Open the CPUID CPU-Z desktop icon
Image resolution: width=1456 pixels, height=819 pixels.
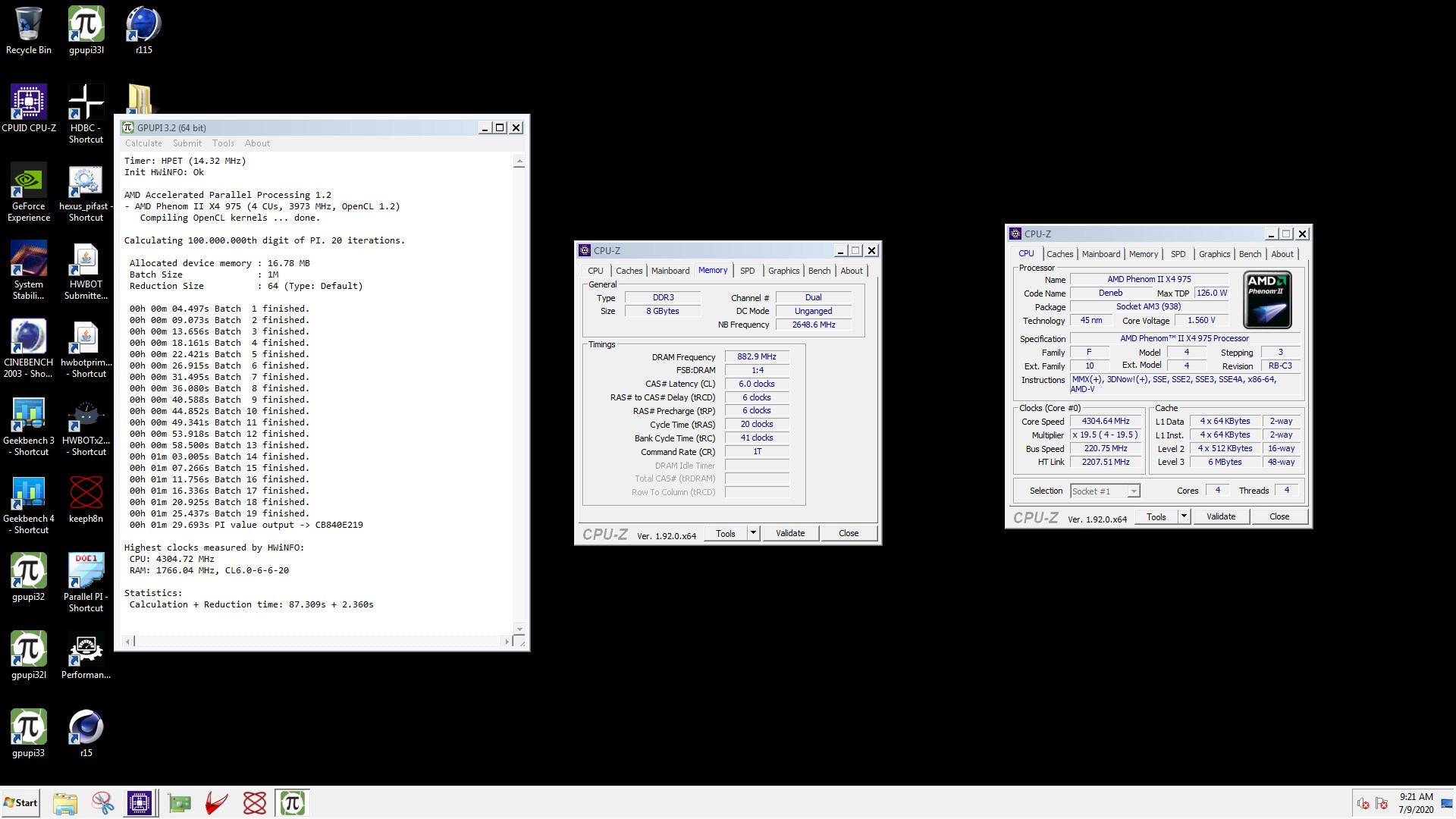(x=29, y=108)
